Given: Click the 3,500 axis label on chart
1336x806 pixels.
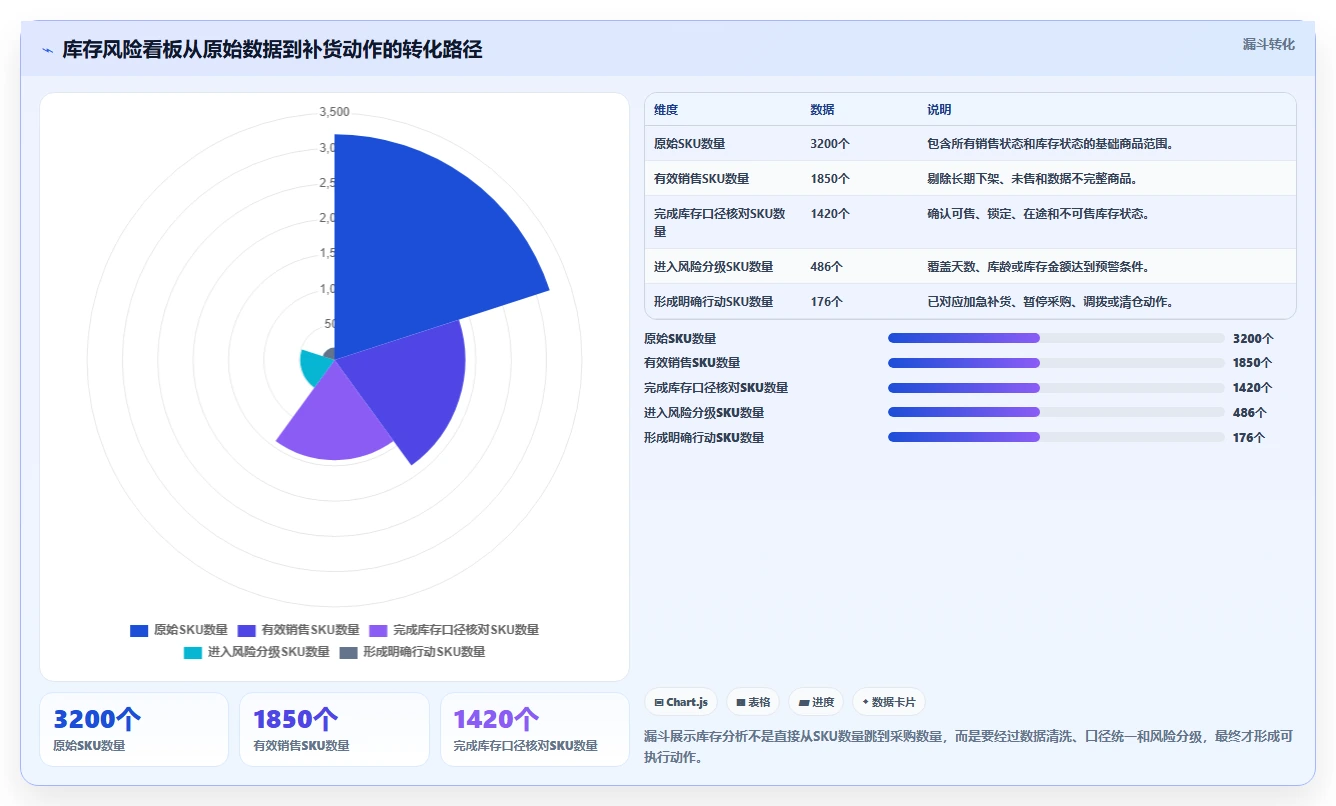Looking at the screenshot, I should (334, 112).
